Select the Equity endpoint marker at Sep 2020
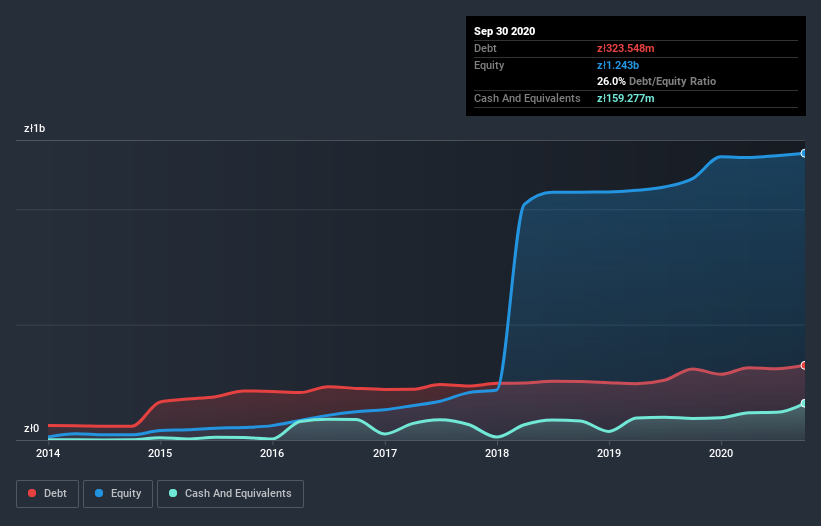 804,153
